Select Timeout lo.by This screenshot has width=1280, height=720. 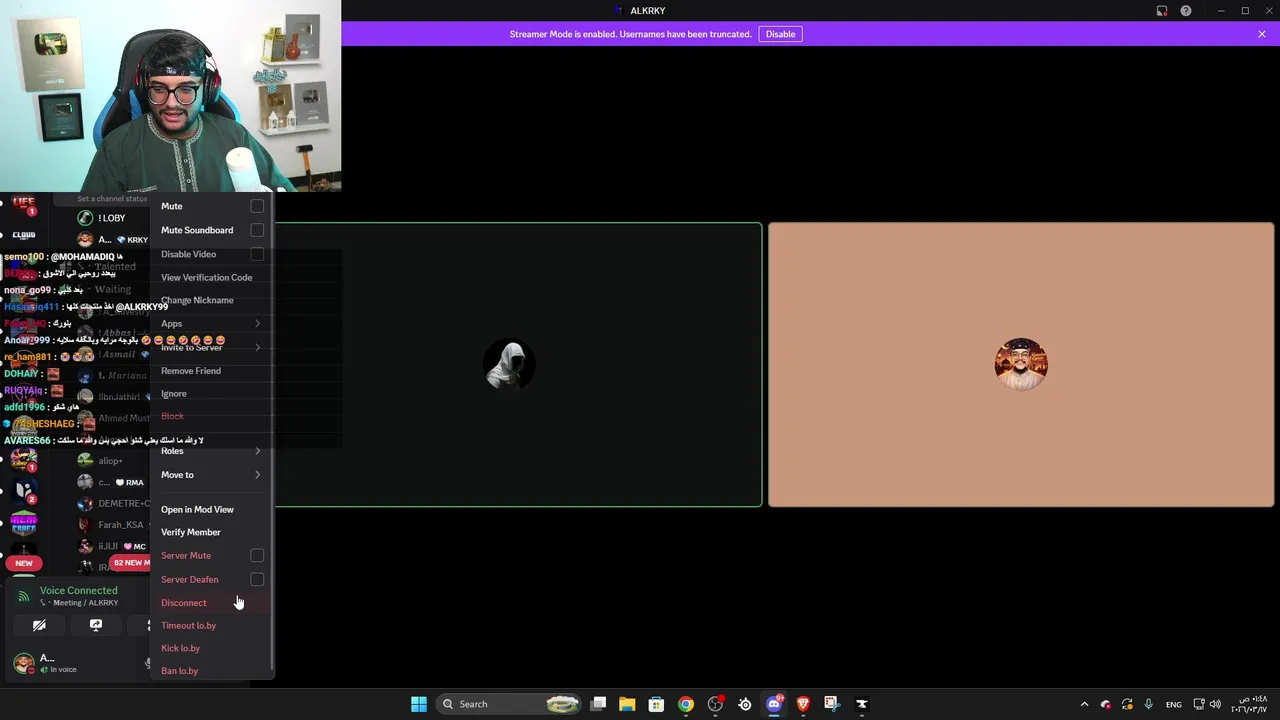(x=211, y=626)
